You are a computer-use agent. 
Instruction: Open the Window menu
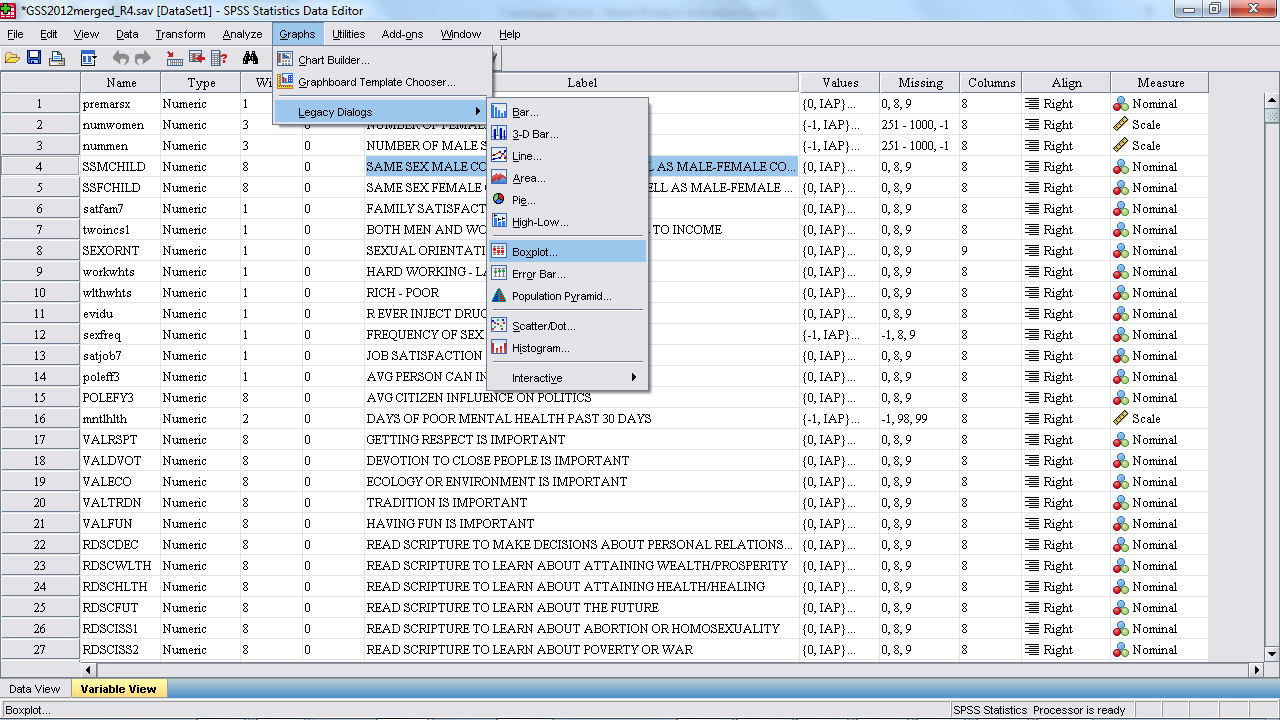click(x=461, y=34)
